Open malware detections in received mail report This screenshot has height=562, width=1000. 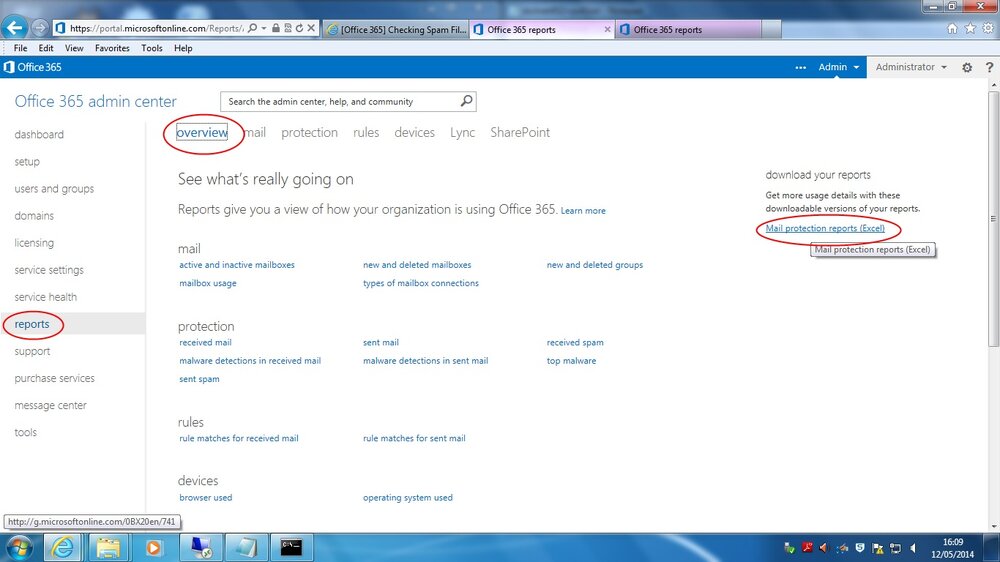pyautogui.click(x=250, y=360)
